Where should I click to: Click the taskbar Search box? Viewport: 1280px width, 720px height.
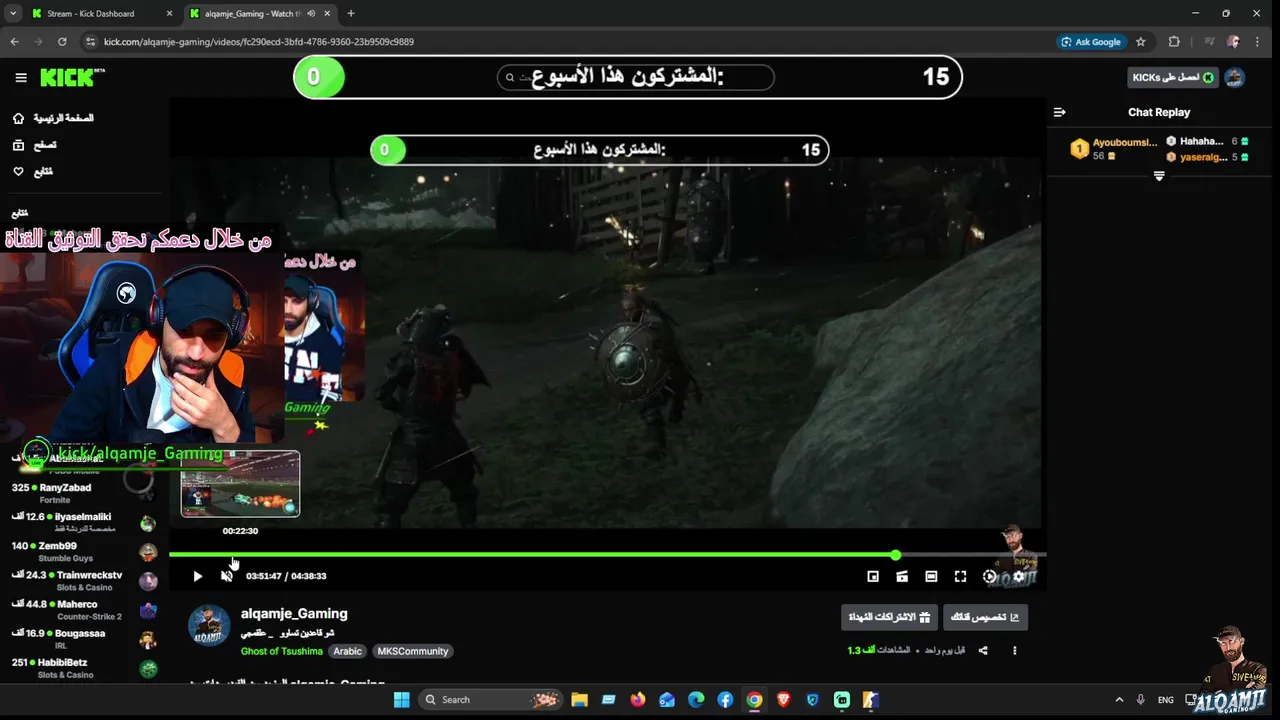coord(490,700)
